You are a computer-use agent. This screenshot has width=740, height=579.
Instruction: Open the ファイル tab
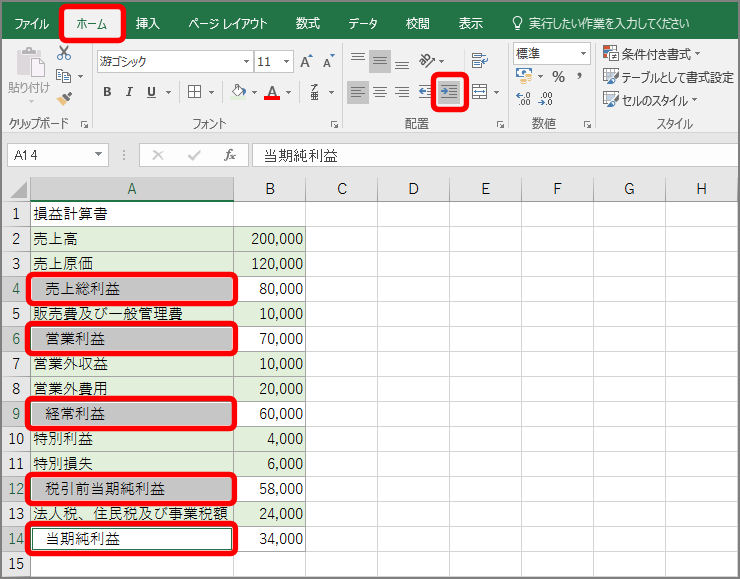pos(31,24)
